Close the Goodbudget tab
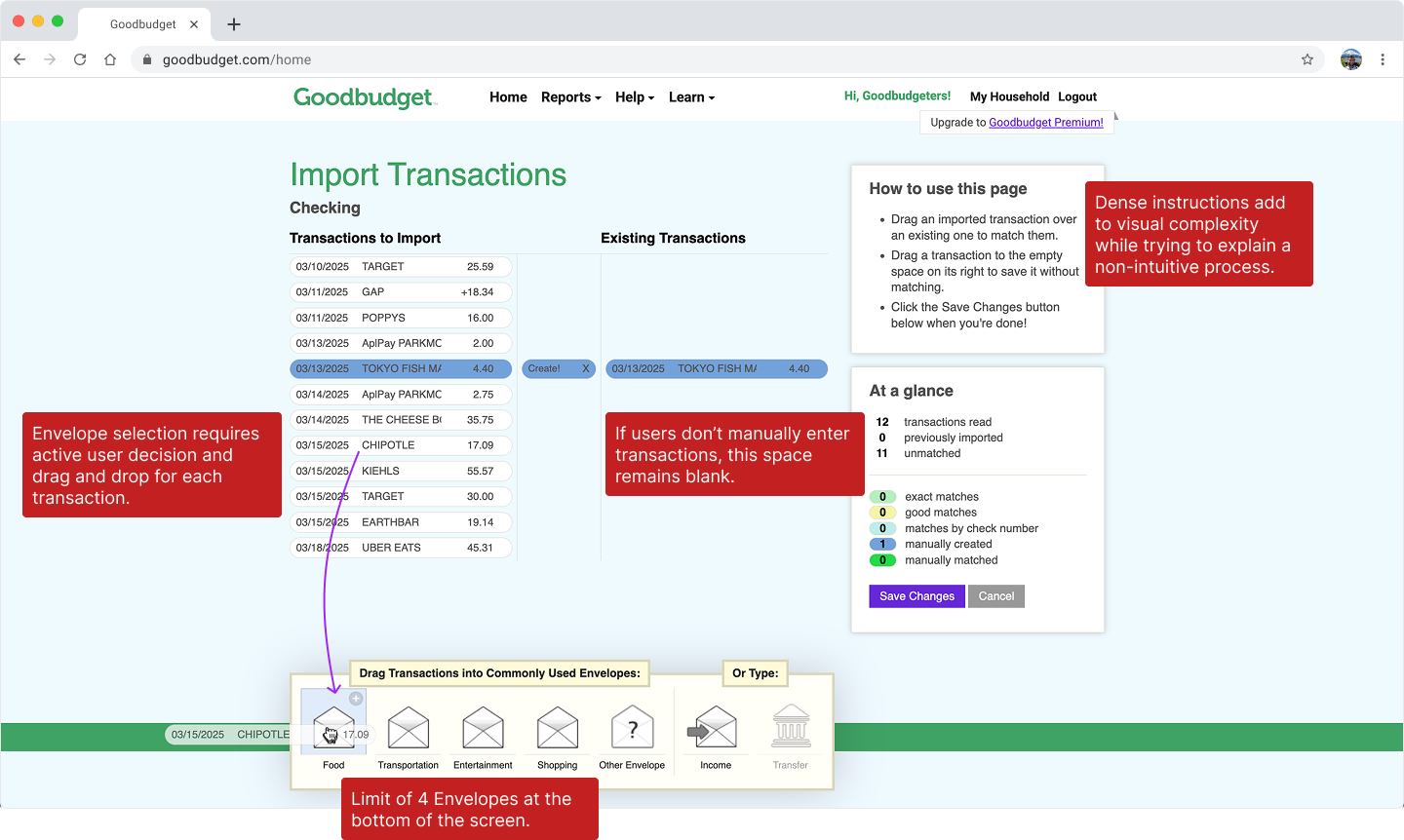This screenshot has height=840, width=1404. (194, 24)
